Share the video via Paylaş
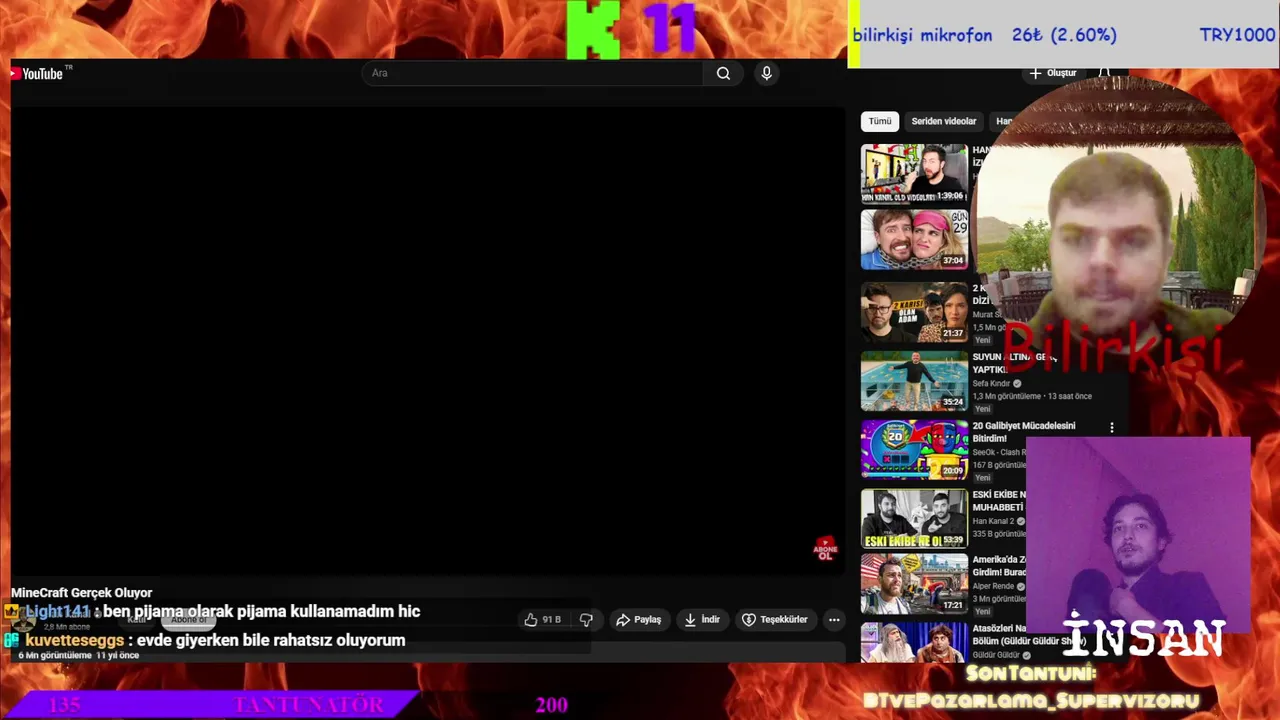The width and height of the screenshot is (1280, 720). point(638,619)
